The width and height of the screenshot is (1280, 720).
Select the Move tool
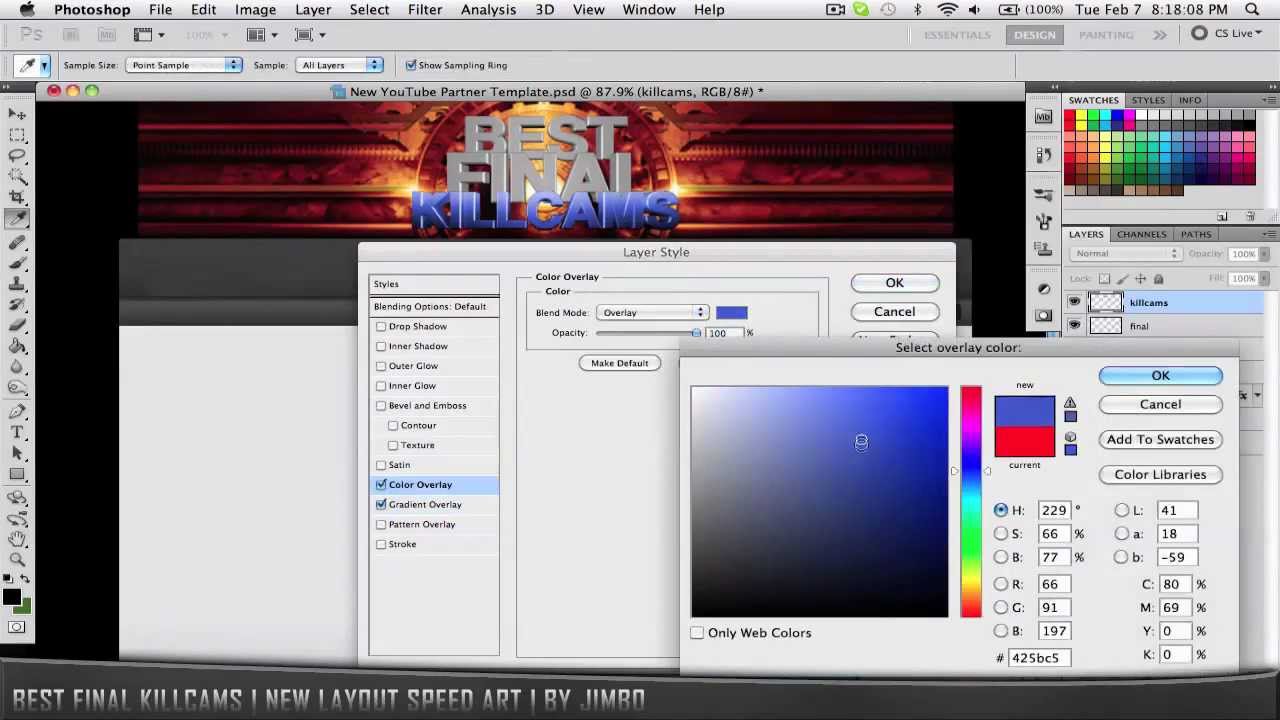pos(17,114)
